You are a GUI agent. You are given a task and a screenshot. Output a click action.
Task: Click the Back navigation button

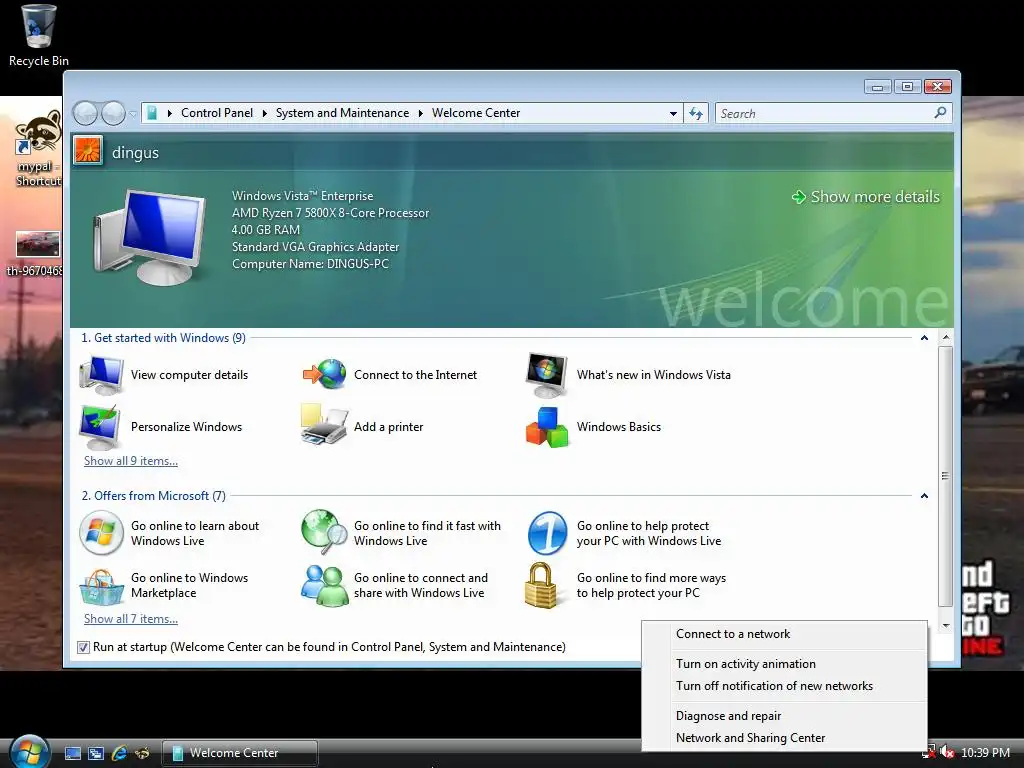point(86,114)
